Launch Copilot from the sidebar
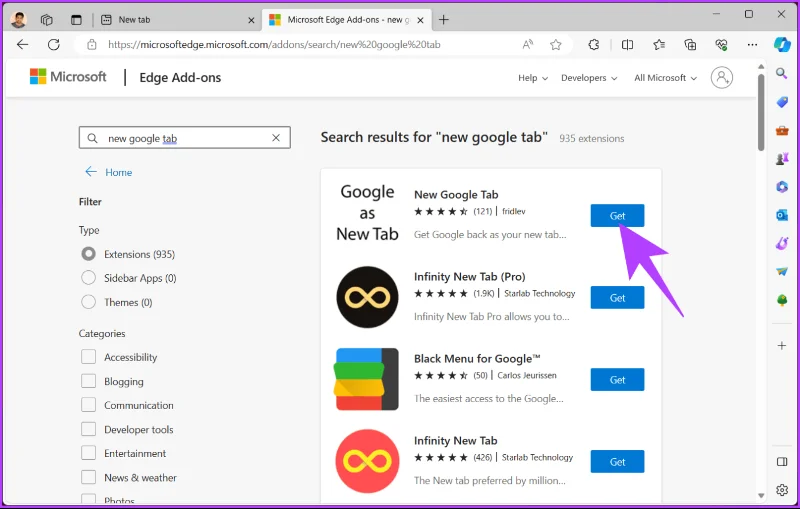This screenshot has width=800, height=509. click(782, 44)
